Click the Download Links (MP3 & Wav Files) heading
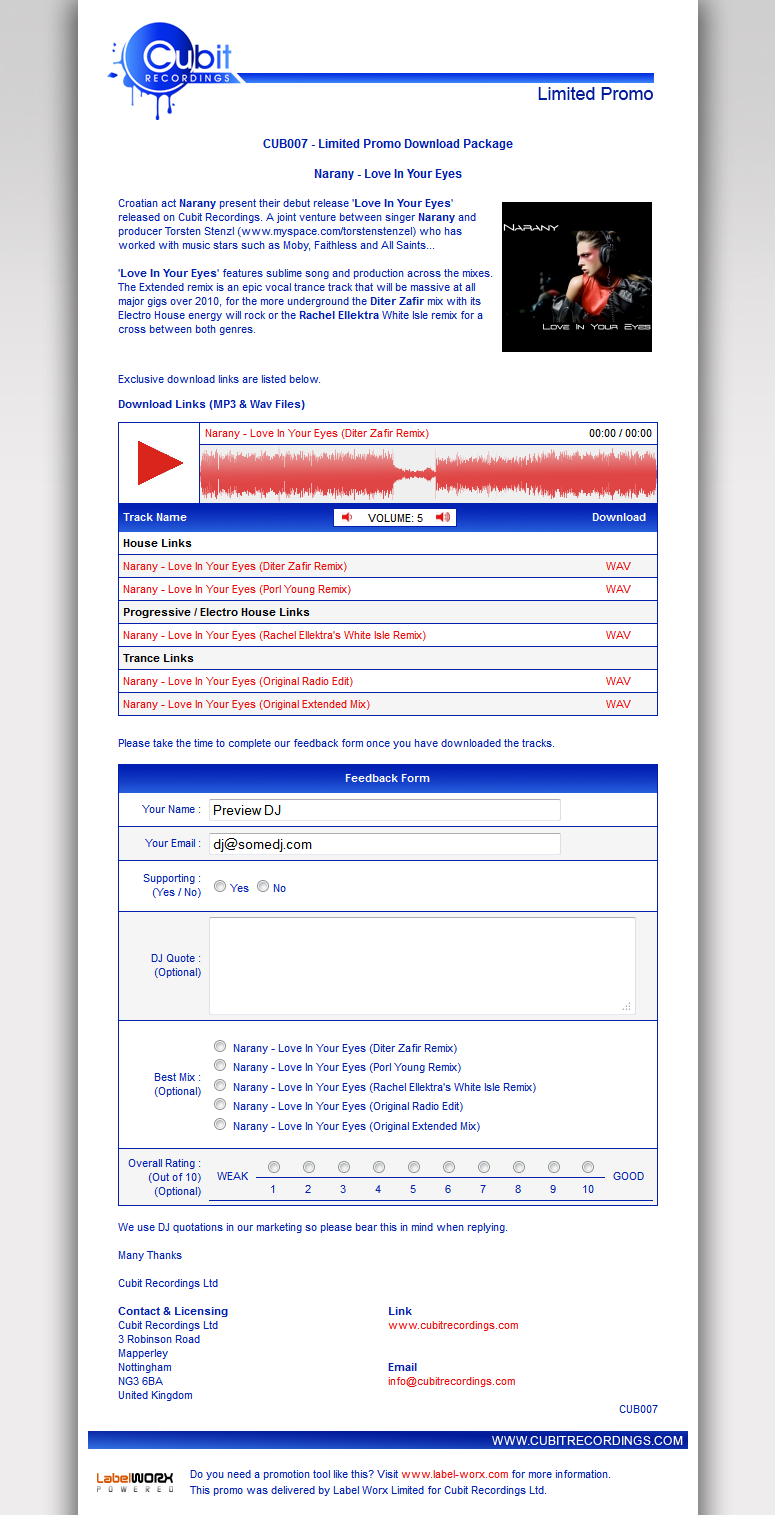 tap(211, 404)
